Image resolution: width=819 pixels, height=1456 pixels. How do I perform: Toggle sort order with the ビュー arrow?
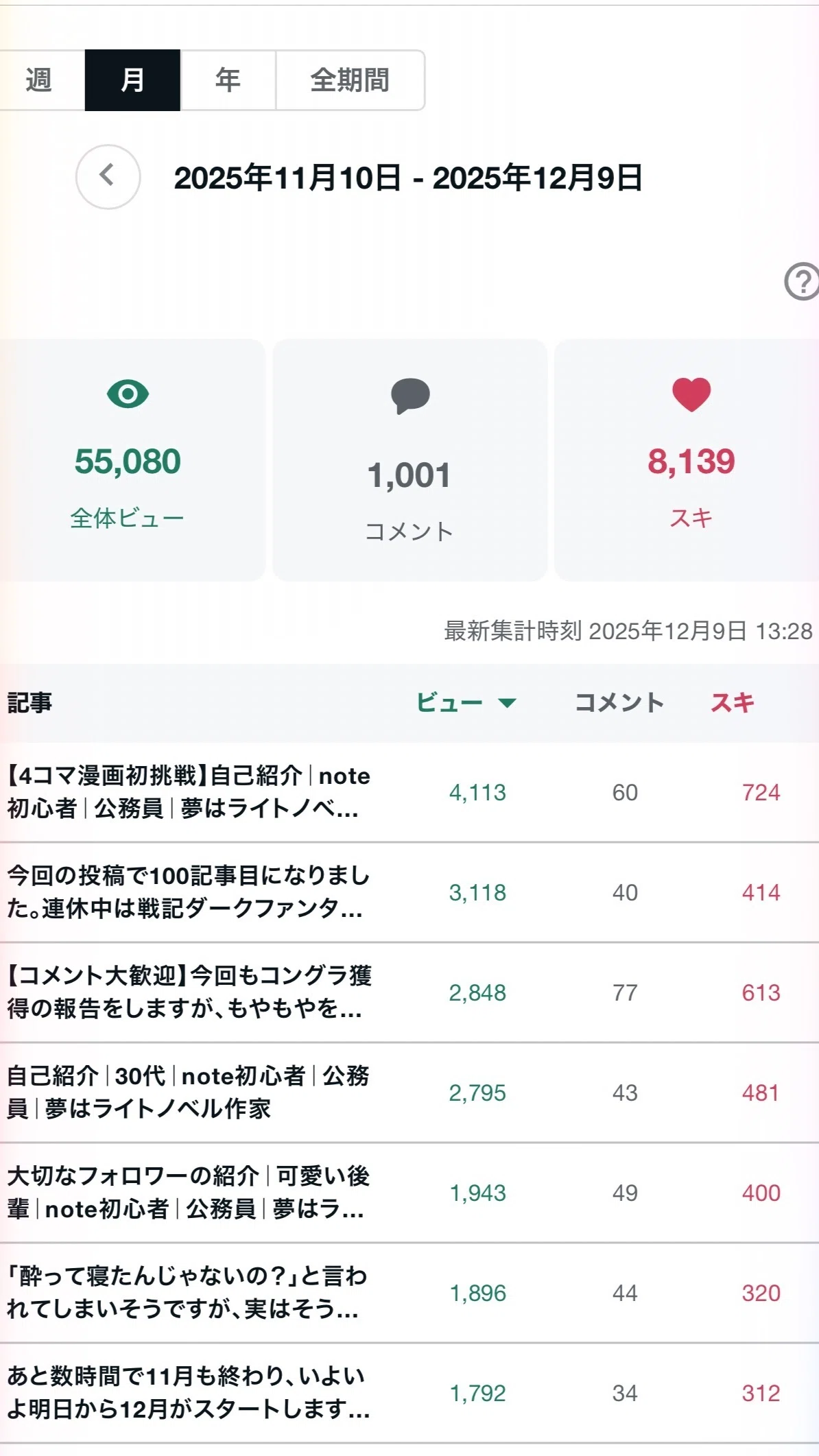507,702
